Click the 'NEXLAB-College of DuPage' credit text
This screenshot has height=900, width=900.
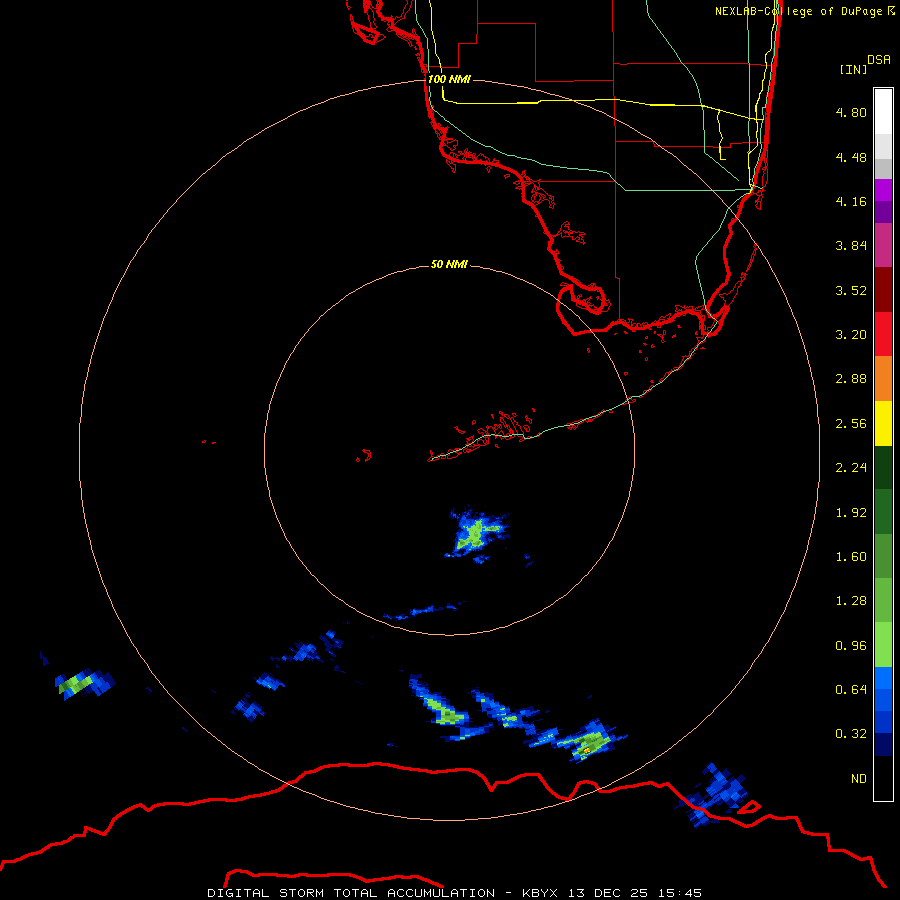click(799, 11)
